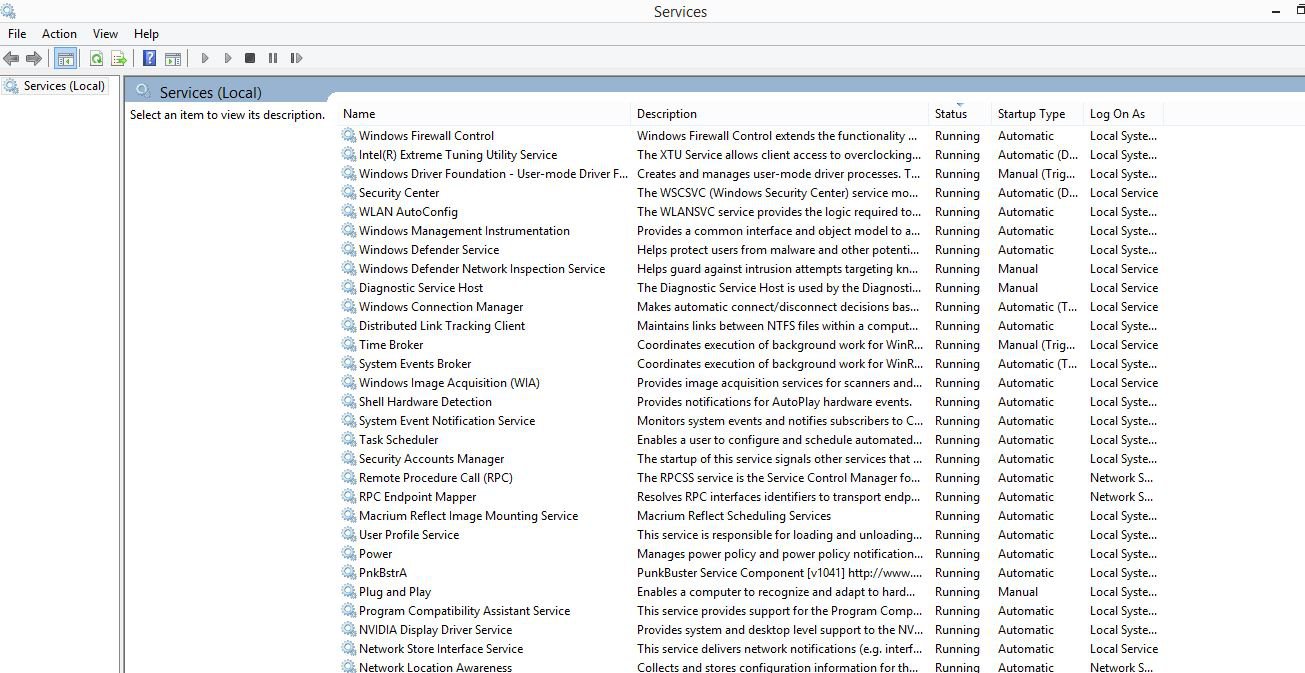Screen dimensions: 1305x673
Task: Click the Services app icon in the title bar
Action: 8,11
